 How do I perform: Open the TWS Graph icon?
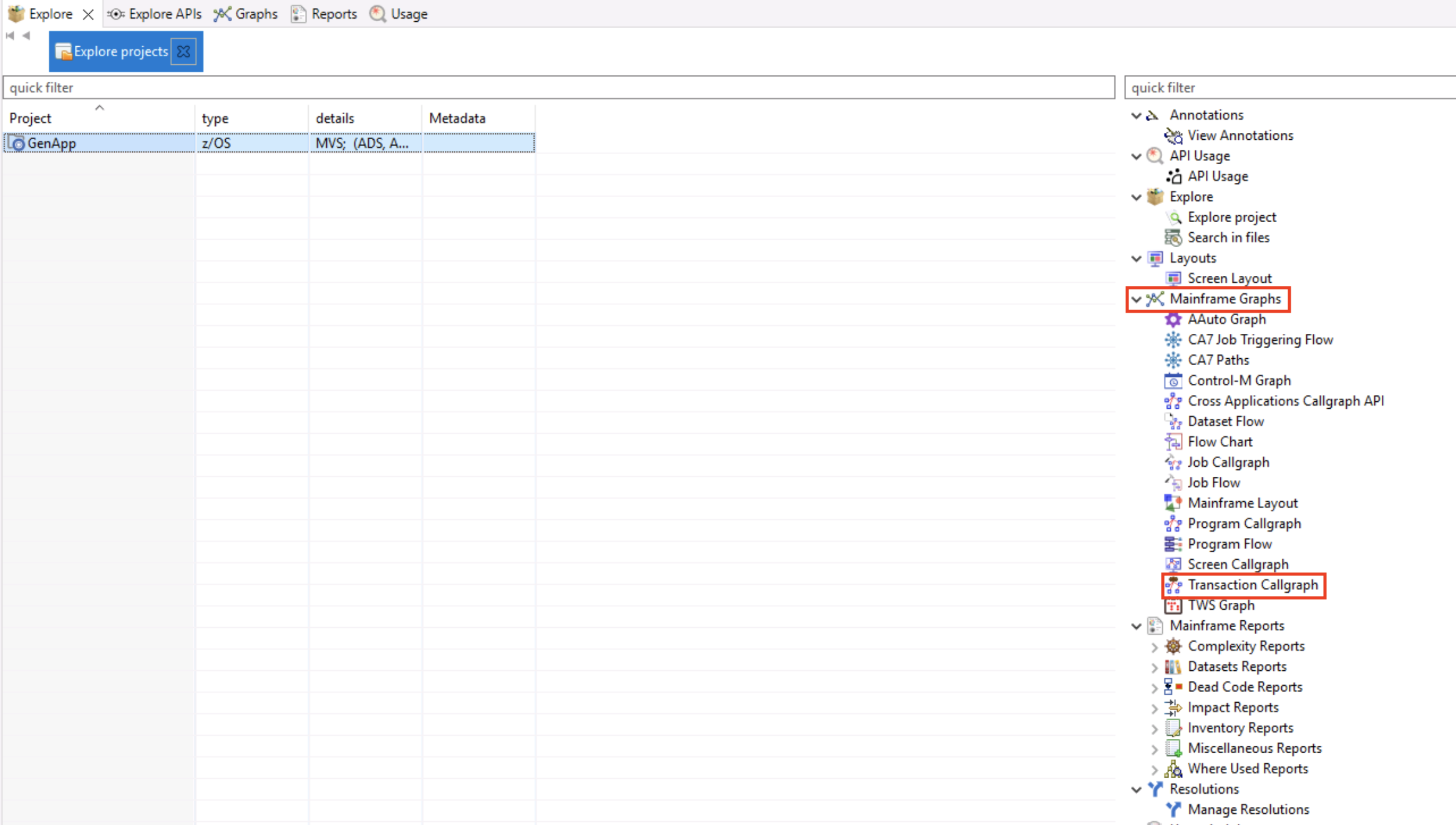pyautogui.click(x=1173, y=605)
